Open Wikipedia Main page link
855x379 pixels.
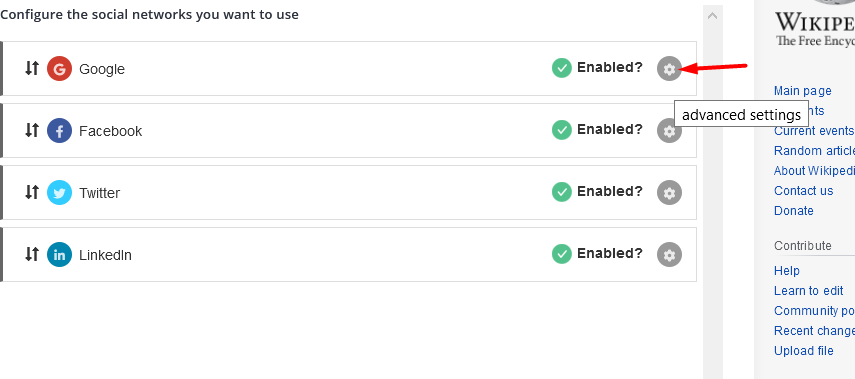803,91
